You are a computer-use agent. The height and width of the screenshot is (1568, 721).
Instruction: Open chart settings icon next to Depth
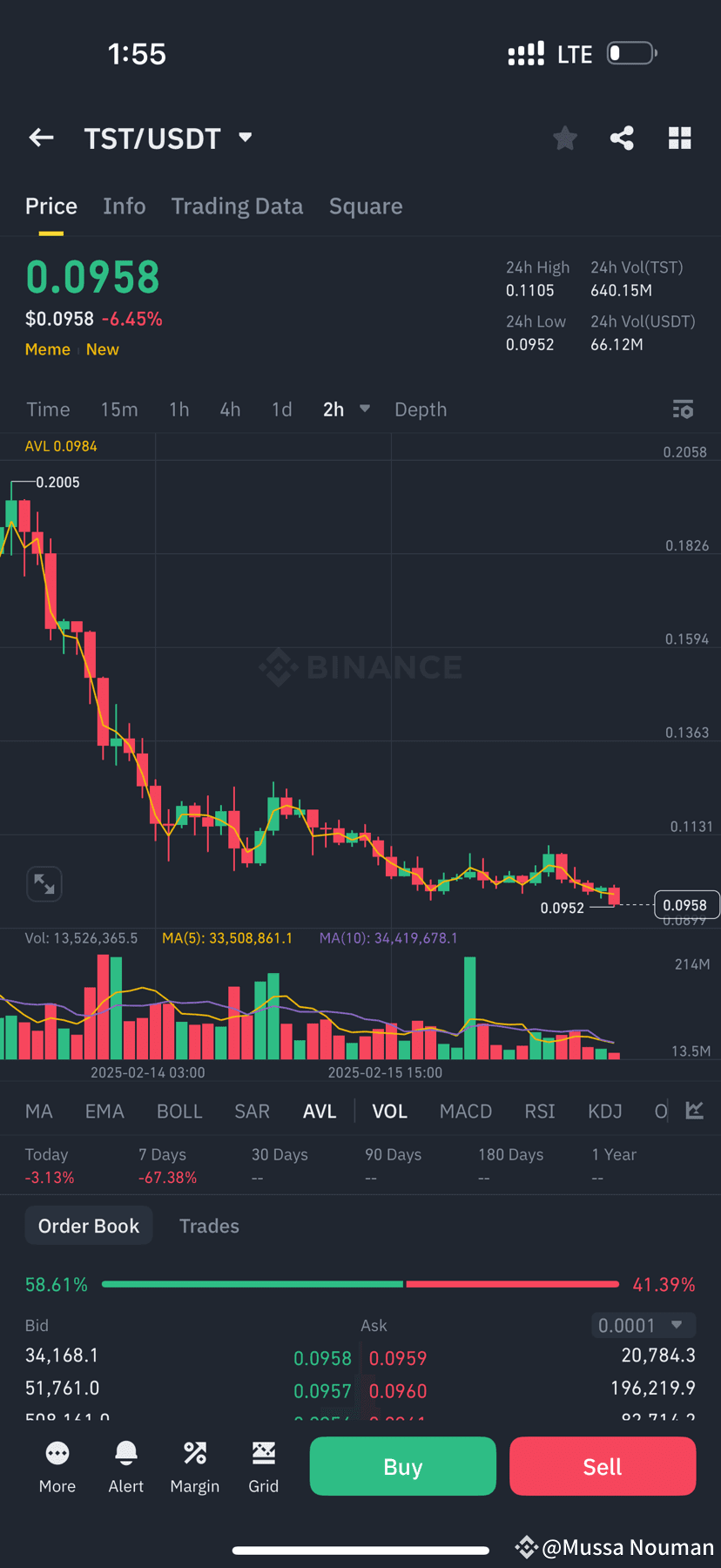coord(684,409)
